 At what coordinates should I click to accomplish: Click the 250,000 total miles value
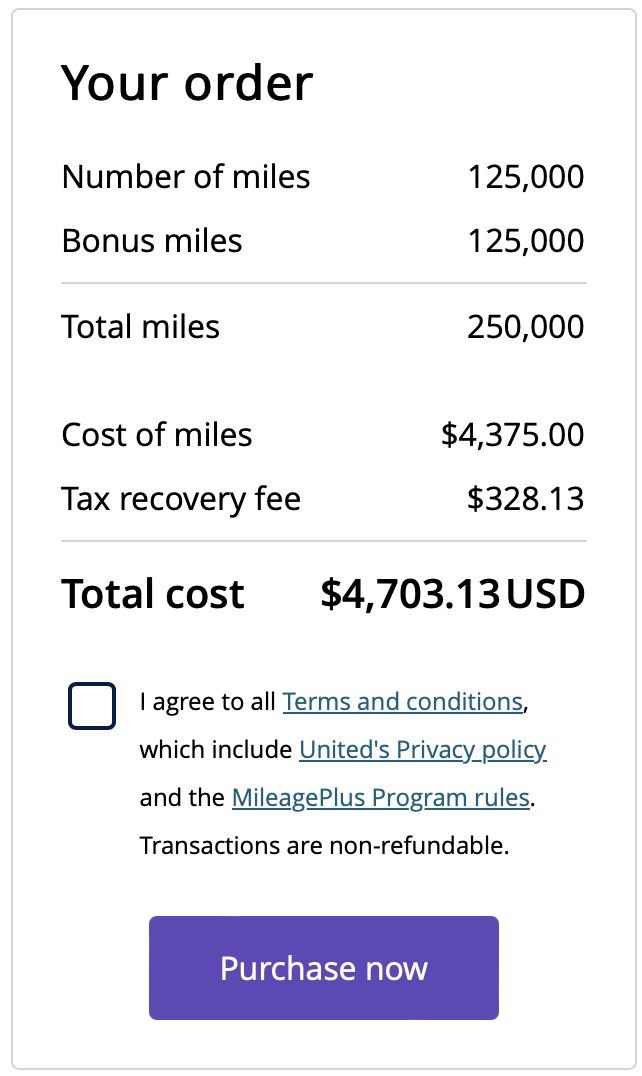click(525, 327)
